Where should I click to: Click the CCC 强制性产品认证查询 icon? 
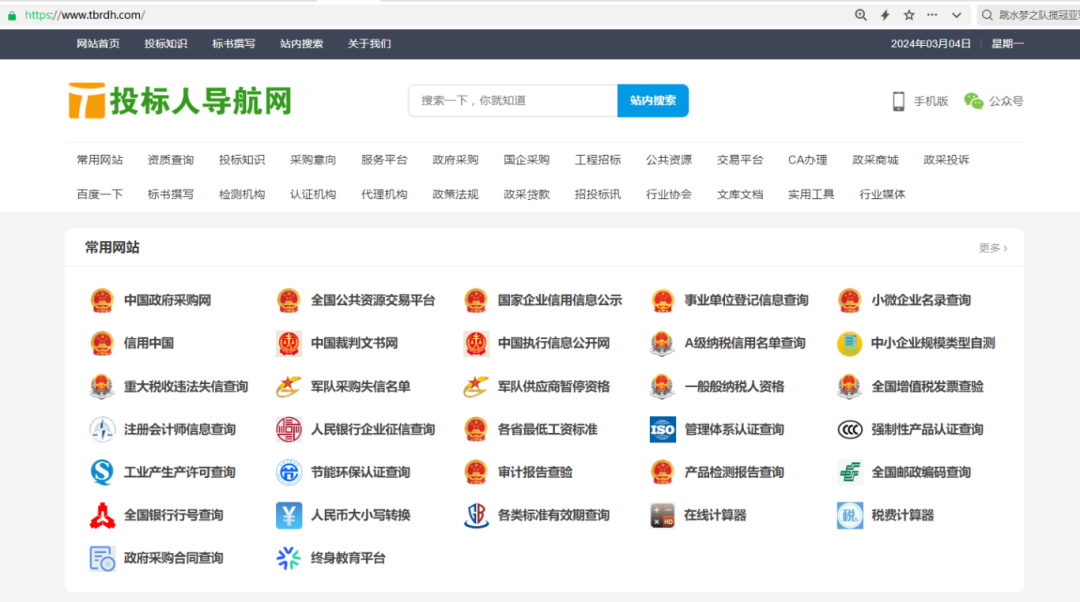pos(849,429)
